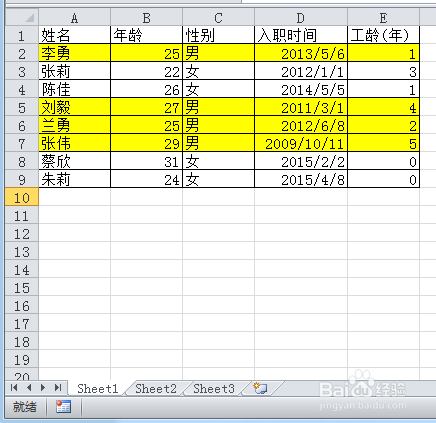Select age cell with value 31
The height and width of the screenshot is (423, 436).
pyautogui.click(x=146, y=161)
